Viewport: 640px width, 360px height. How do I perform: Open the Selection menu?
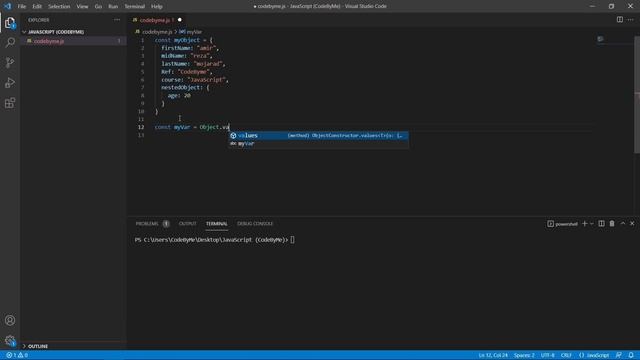click(x=59, y=6)
